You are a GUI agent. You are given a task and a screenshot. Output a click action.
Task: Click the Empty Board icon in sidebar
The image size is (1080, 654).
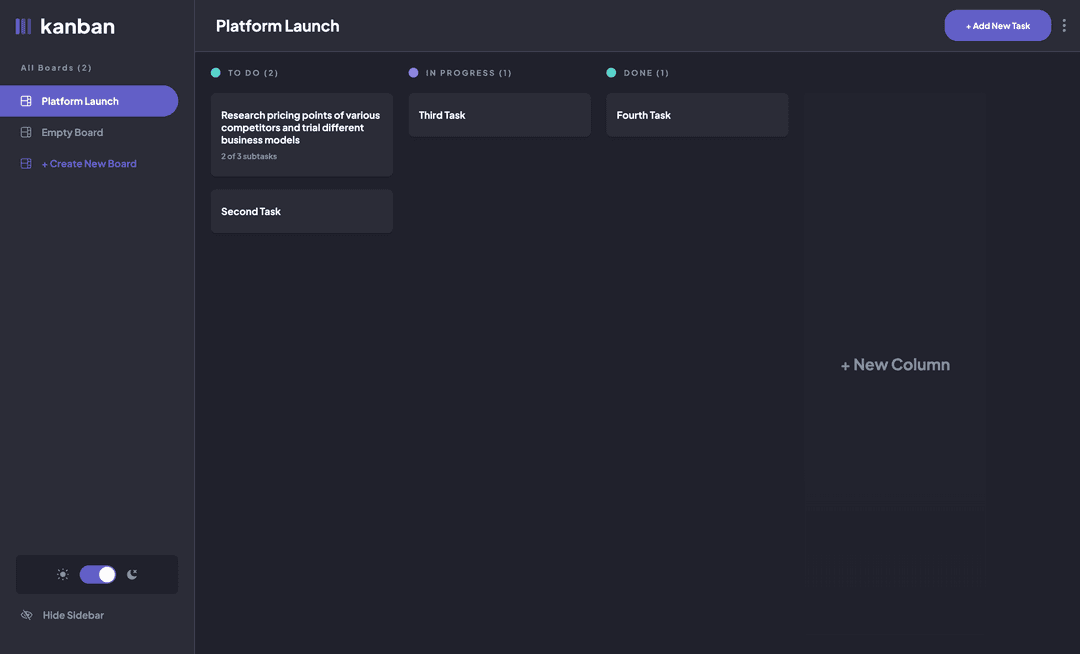[26, 132]
